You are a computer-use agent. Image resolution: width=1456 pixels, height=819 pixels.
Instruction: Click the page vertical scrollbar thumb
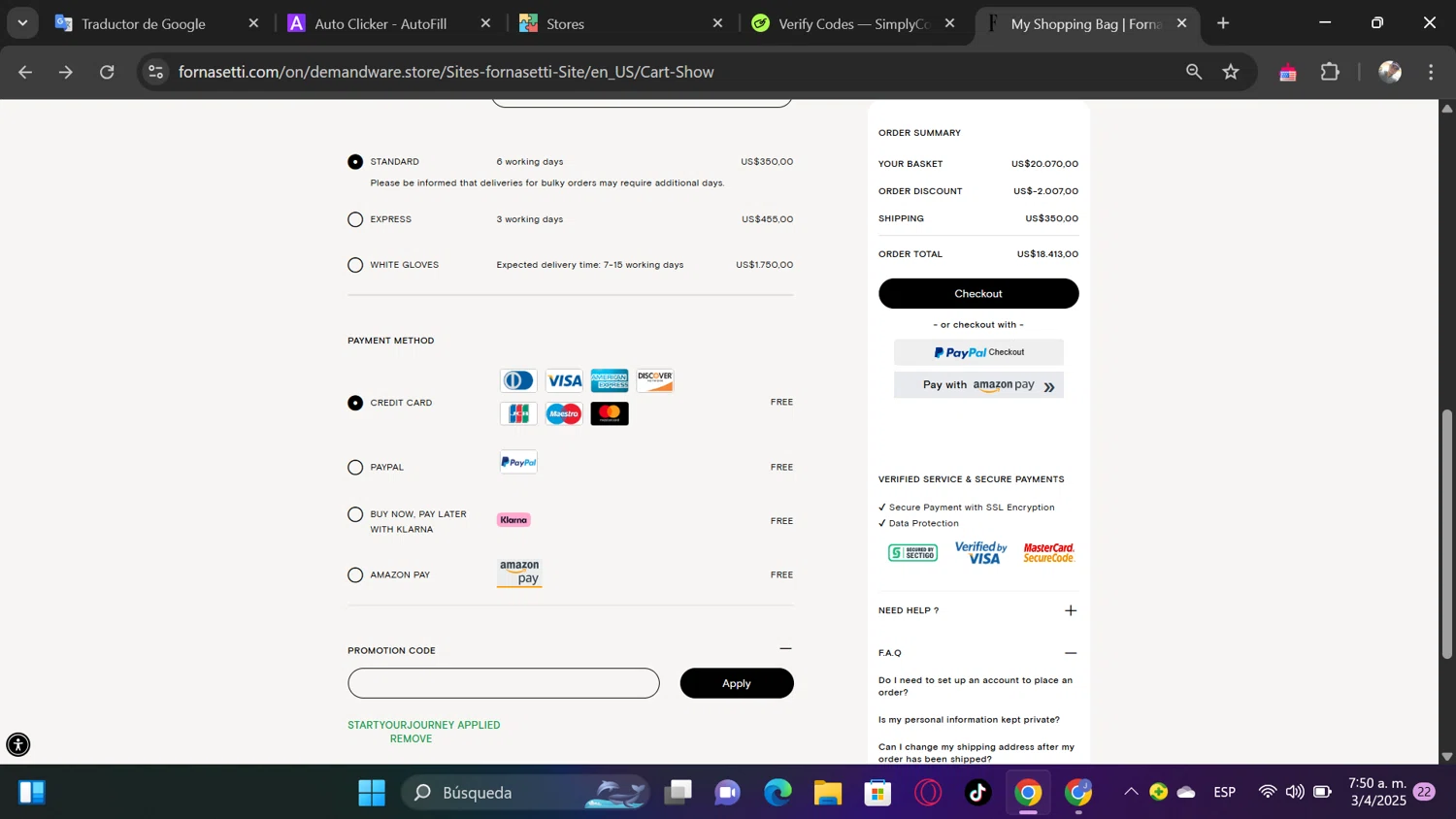[x=1447, y=535]
